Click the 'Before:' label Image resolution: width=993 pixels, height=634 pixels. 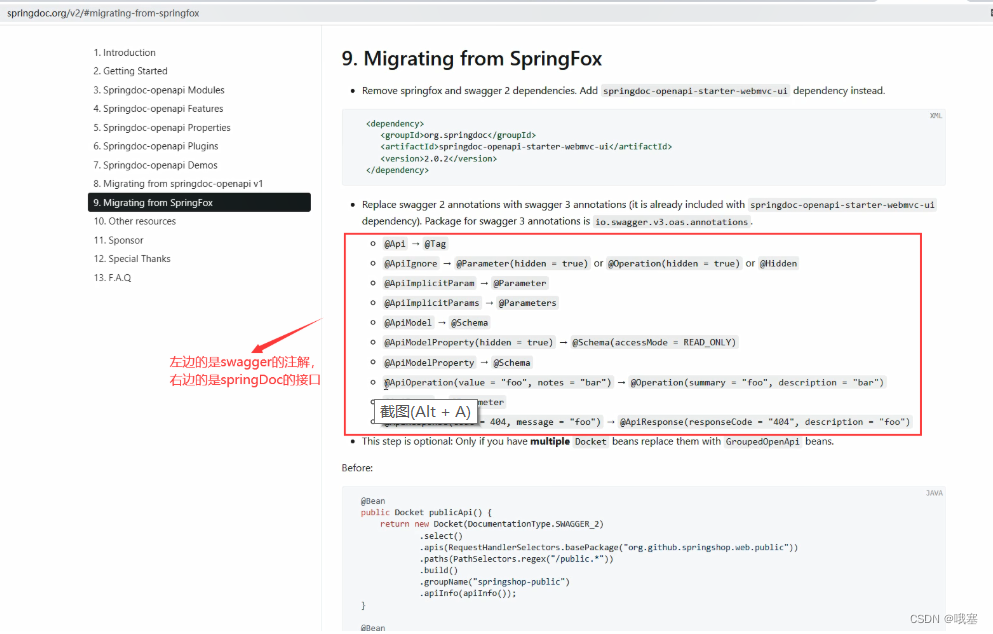point(357,468)
